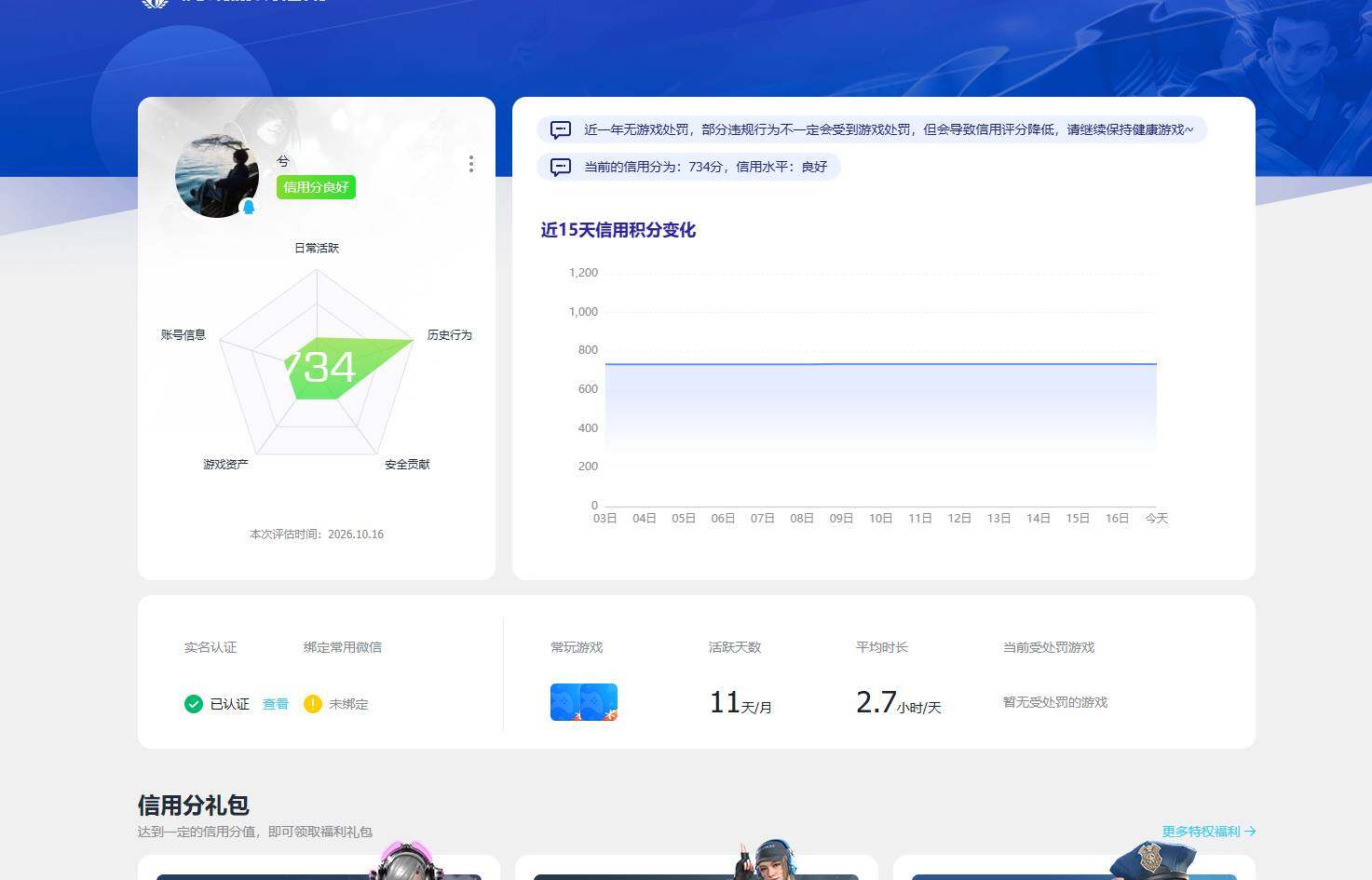1372x880 pixels.
Task: Click the 03日 label on chart axis
Action: point(605,519)
